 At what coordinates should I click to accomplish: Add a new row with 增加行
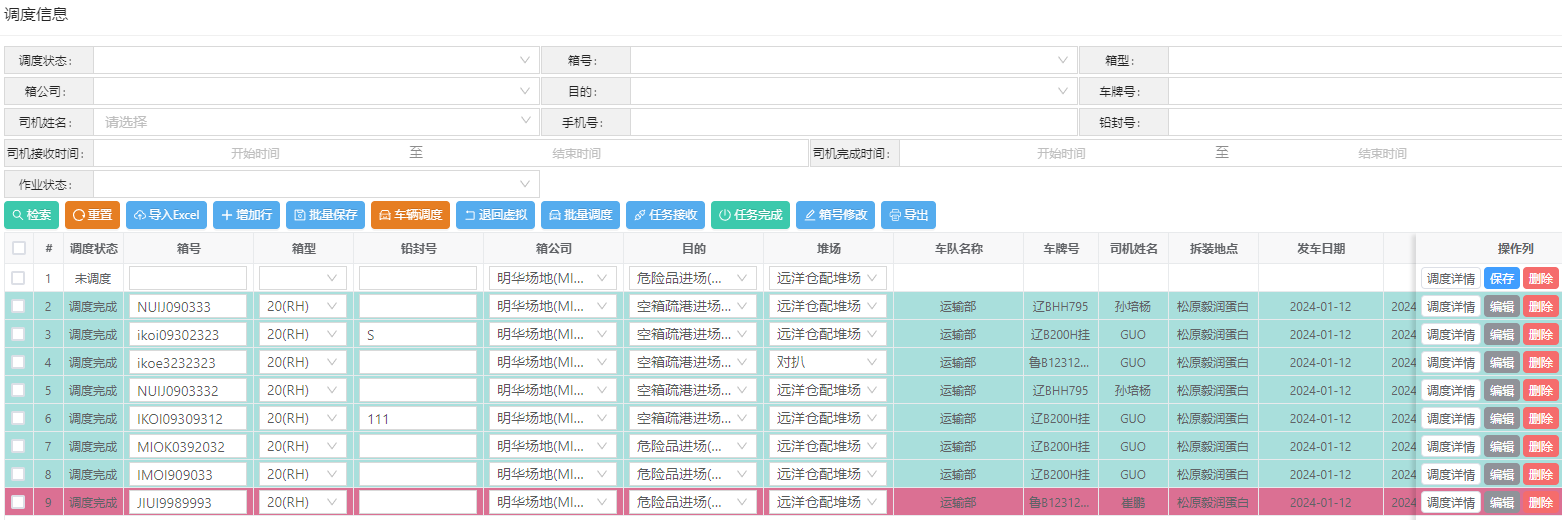246,215
